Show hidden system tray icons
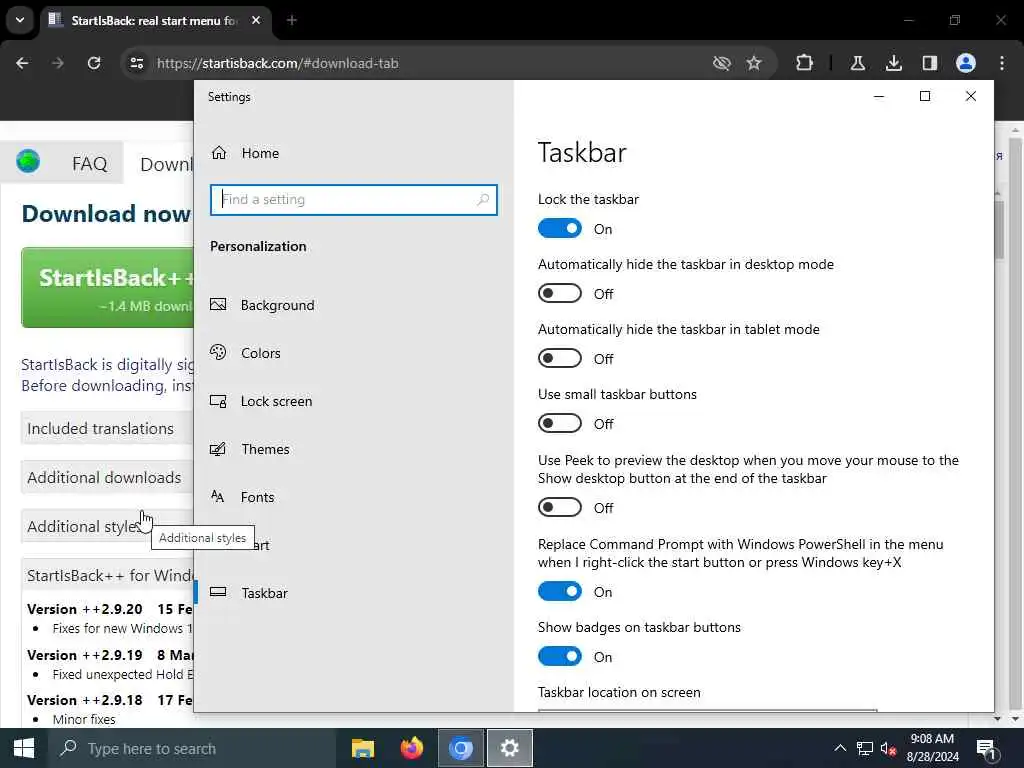The height and width of the screenshot is (768, 1024). point(840,748)
